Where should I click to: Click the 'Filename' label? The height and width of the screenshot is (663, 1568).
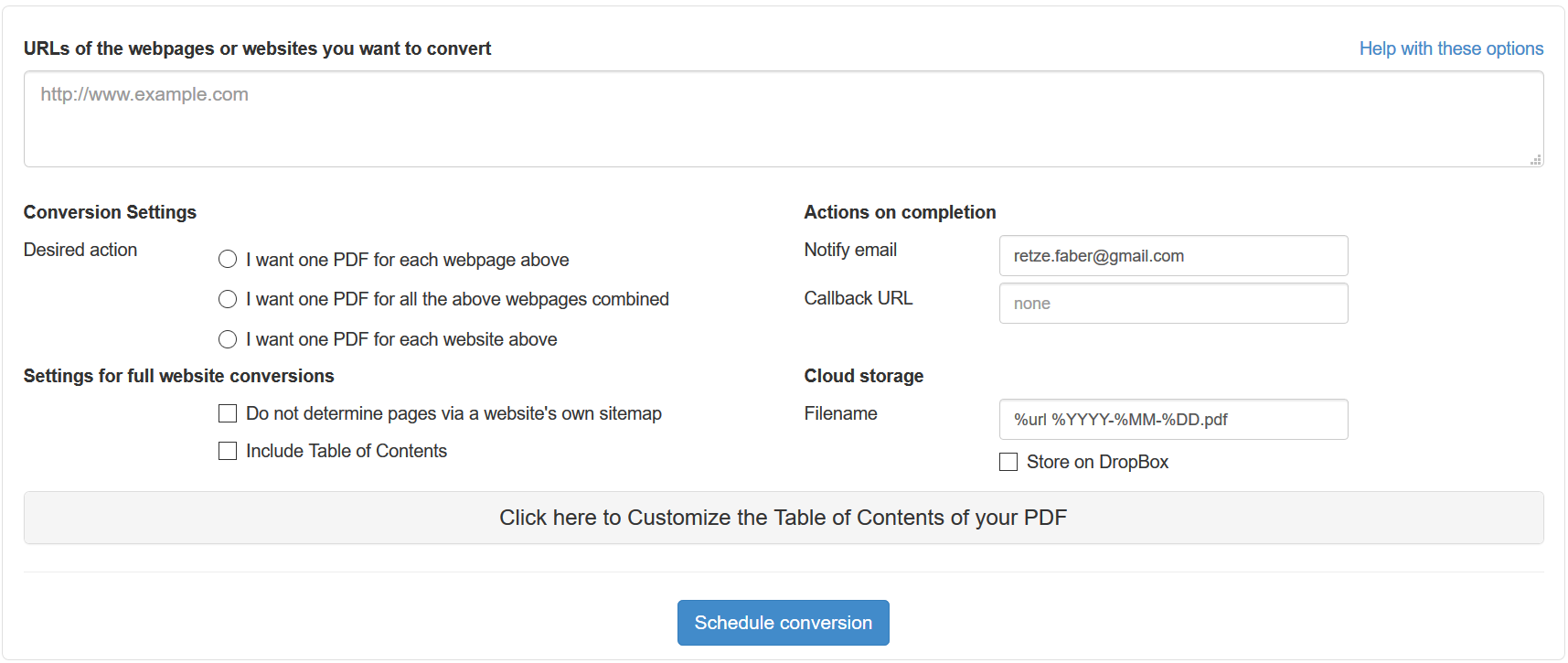click(x=841, y=413)
